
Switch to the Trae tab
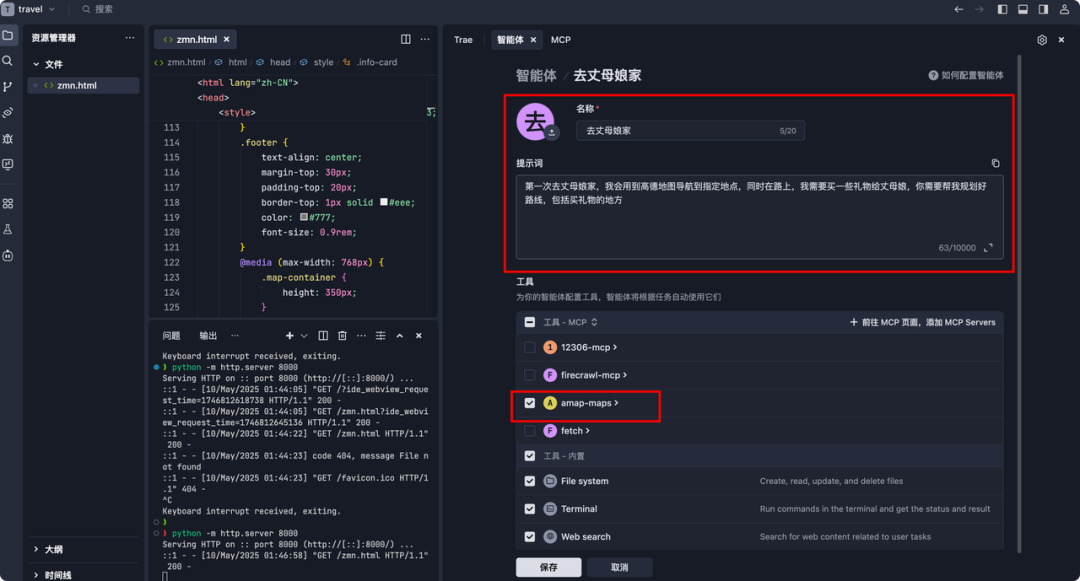click(464, 40)
